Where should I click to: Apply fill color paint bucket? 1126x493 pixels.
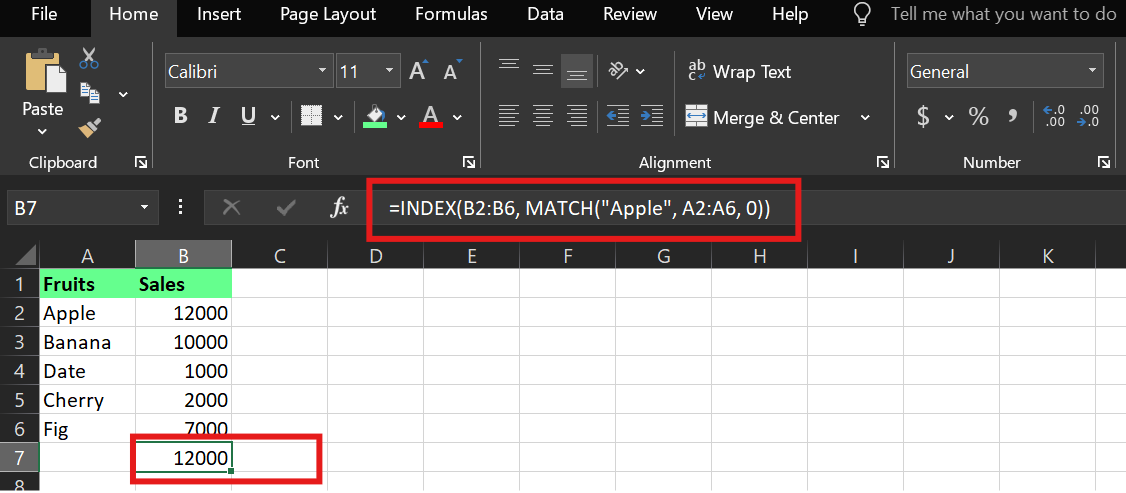[376, 116]
